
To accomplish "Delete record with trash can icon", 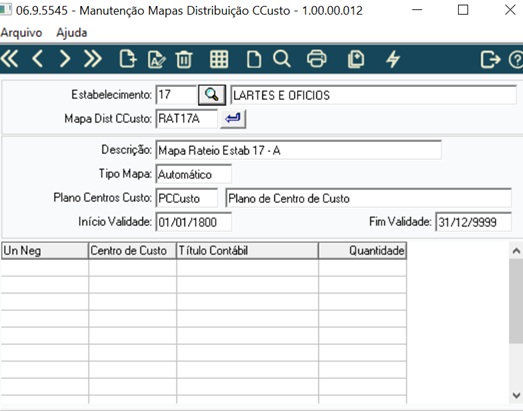I will point(184,59).
